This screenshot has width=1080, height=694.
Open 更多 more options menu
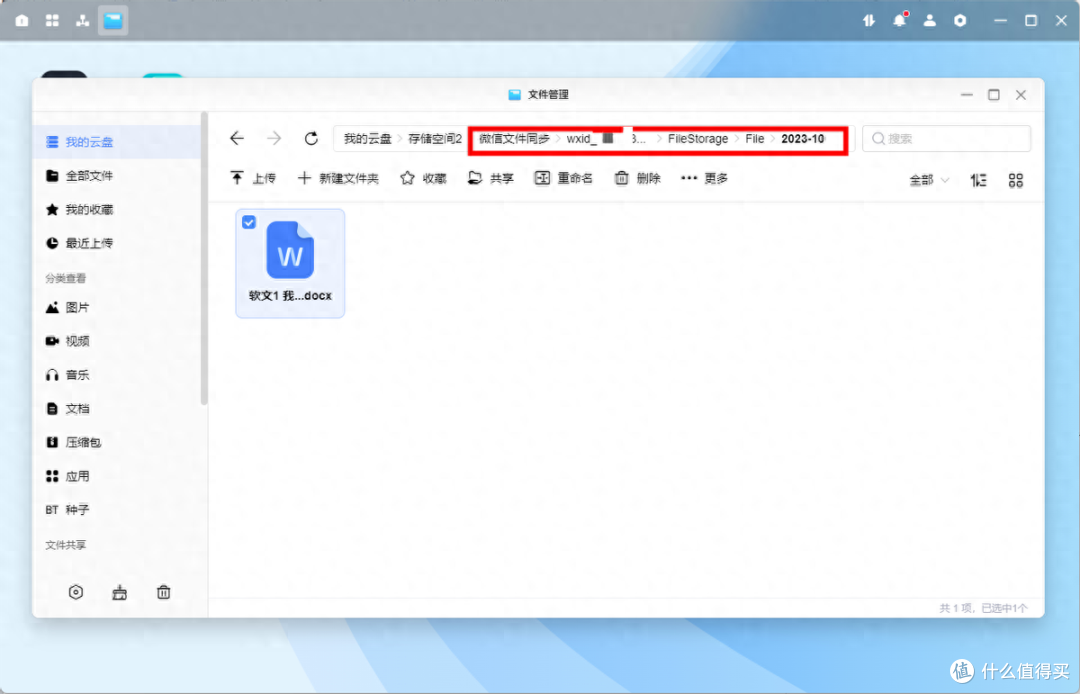704,178
